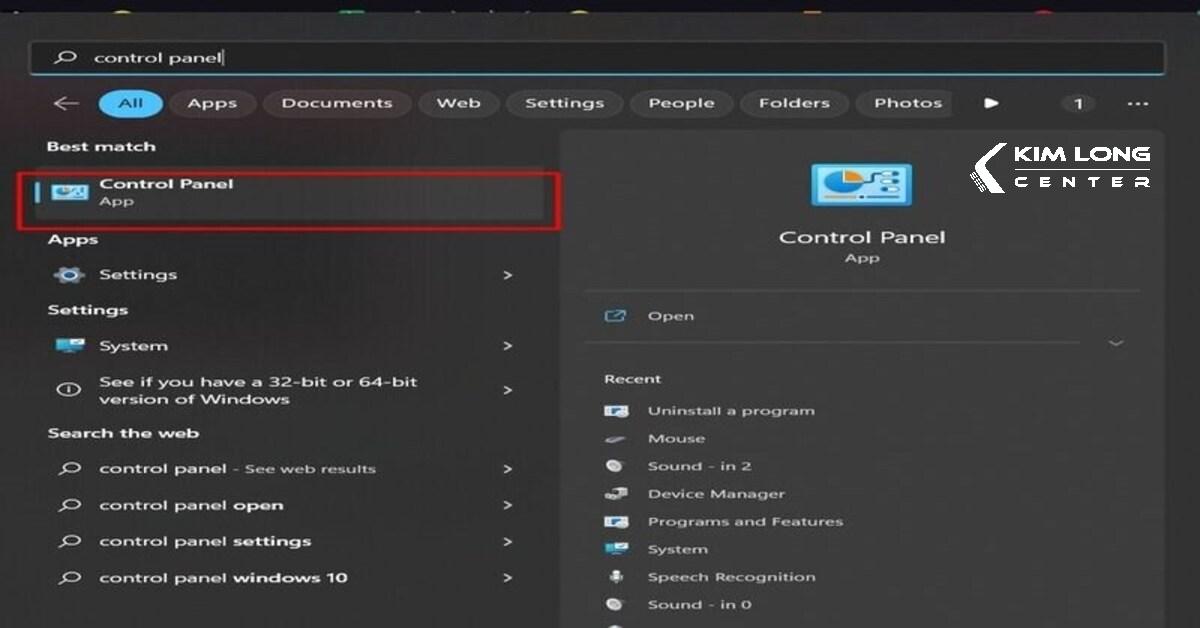Screen dimensions: 1200x628
Task: Click the large Control Panel icon in preview
Action: click(x=861, y=185)
